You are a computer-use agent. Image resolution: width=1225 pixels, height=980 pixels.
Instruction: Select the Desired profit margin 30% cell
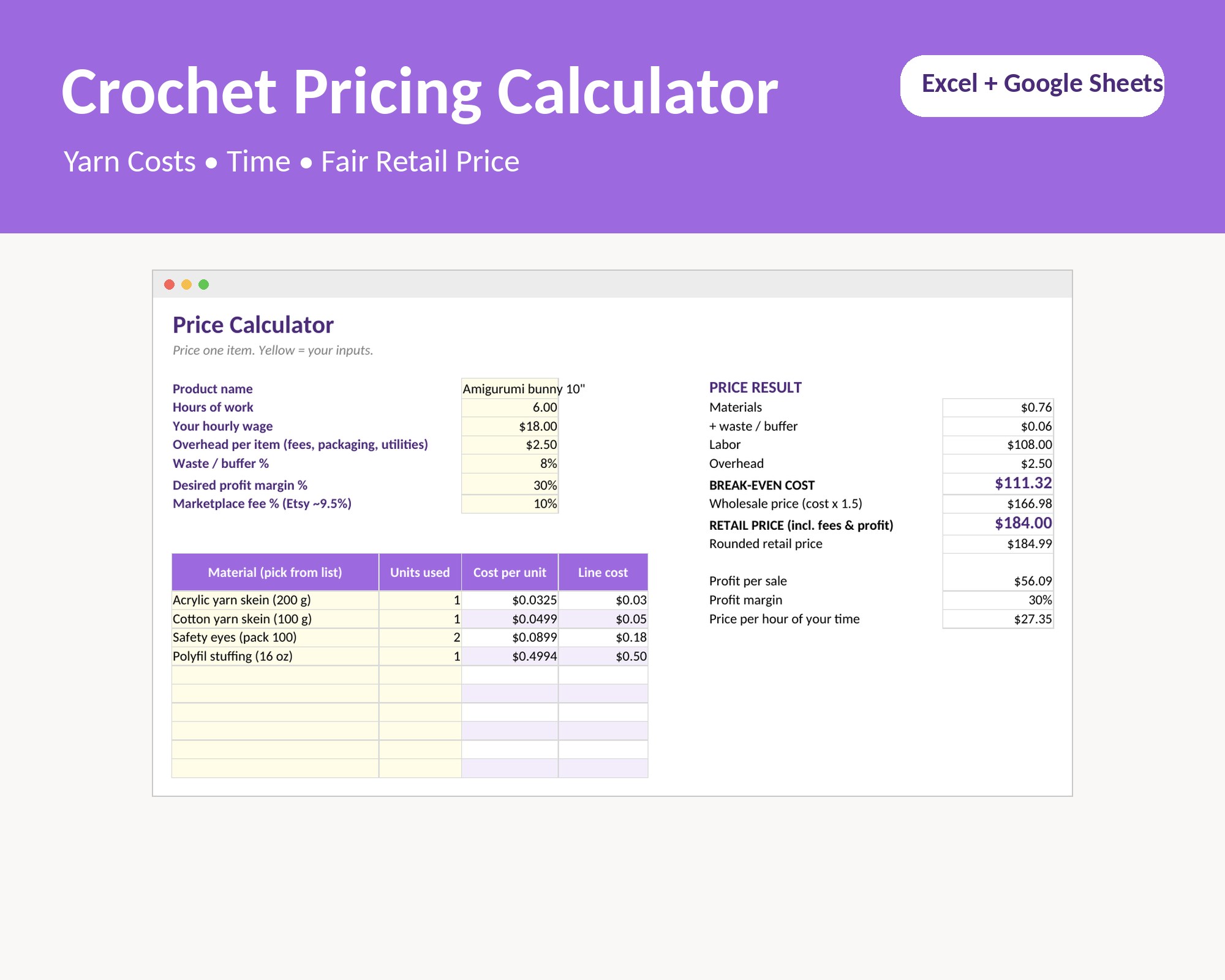coord(510,484)
